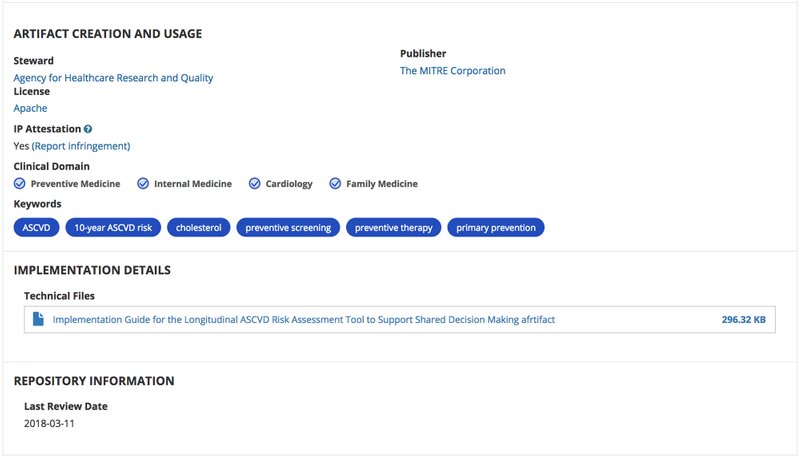Image resolution: width=800 pixels, height=456 pixels.
Task: Click the 296.32 KB file size link
Action: [x=743, y=320]
